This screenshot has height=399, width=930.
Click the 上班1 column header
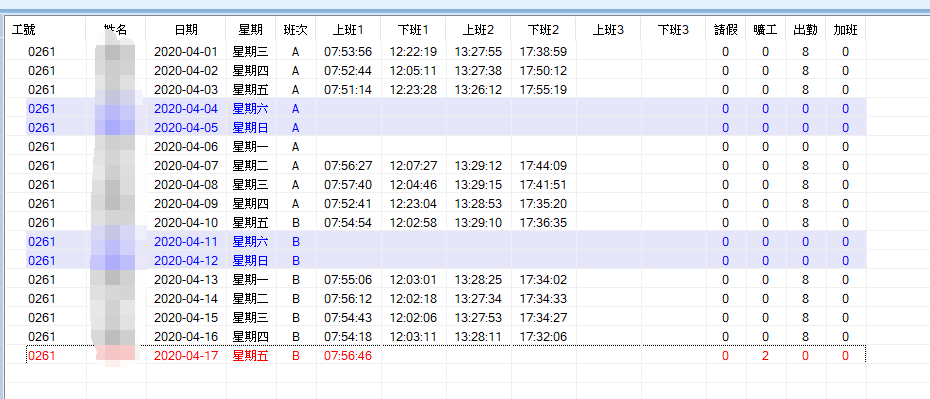(348, 30)
